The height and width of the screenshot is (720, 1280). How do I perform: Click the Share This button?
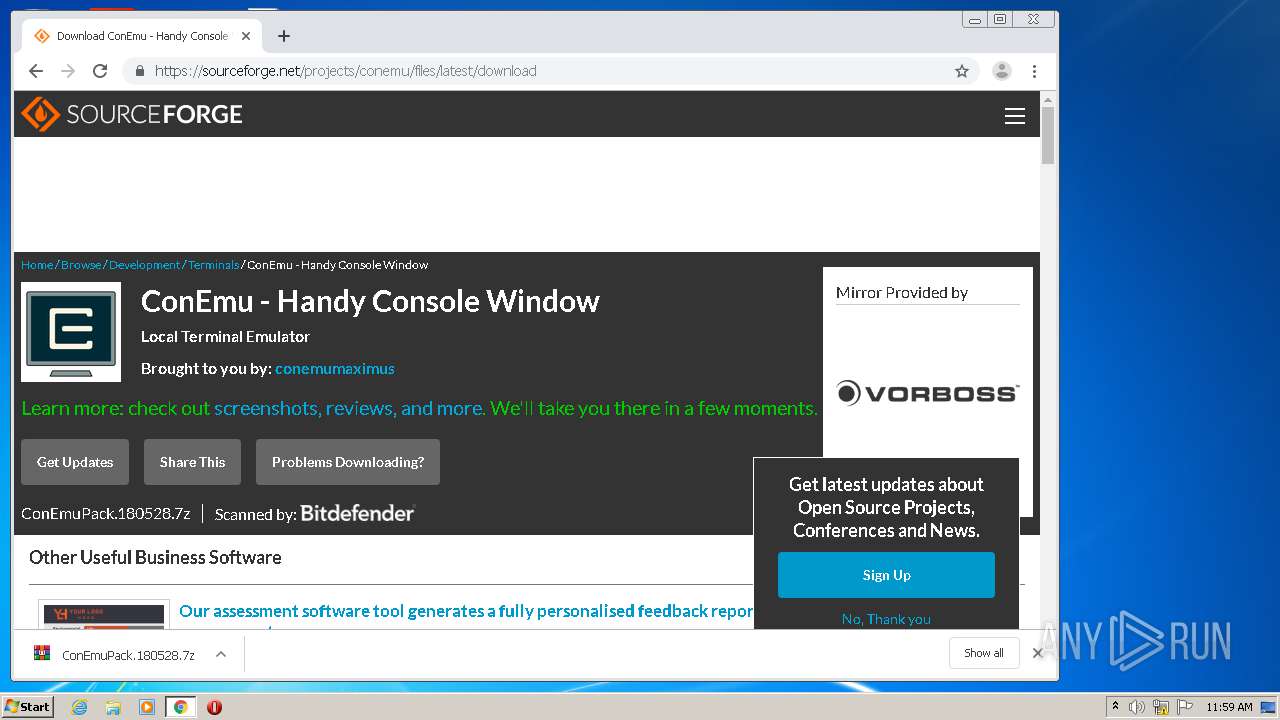[x=192, y=462]
